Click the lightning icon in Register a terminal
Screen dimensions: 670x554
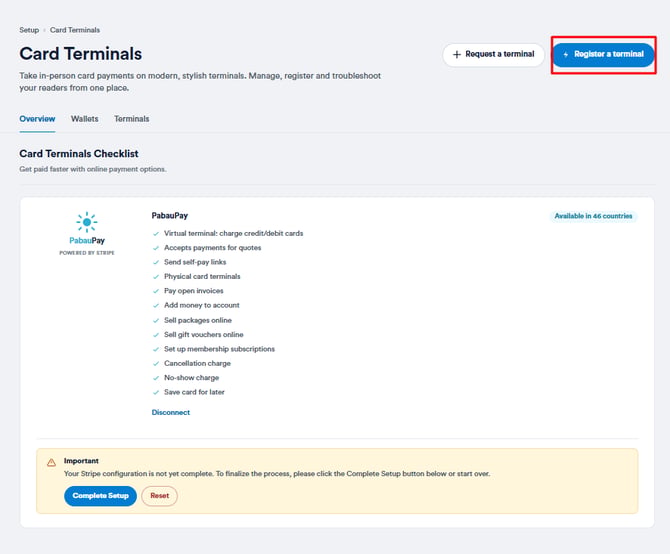pos(566,55)
